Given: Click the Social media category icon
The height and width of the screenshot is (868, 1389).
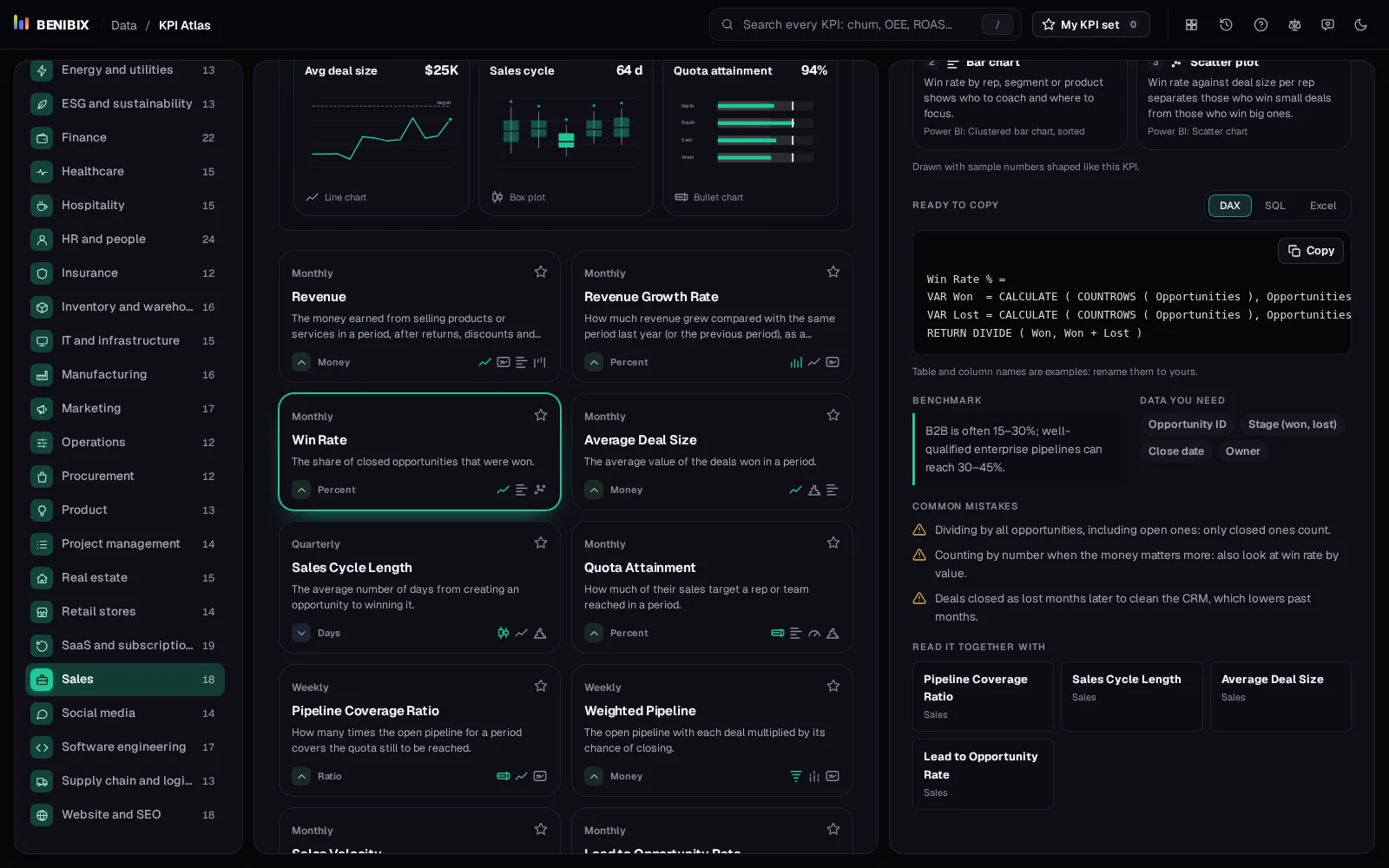Looking at the screenshot, I should [42, 713].
